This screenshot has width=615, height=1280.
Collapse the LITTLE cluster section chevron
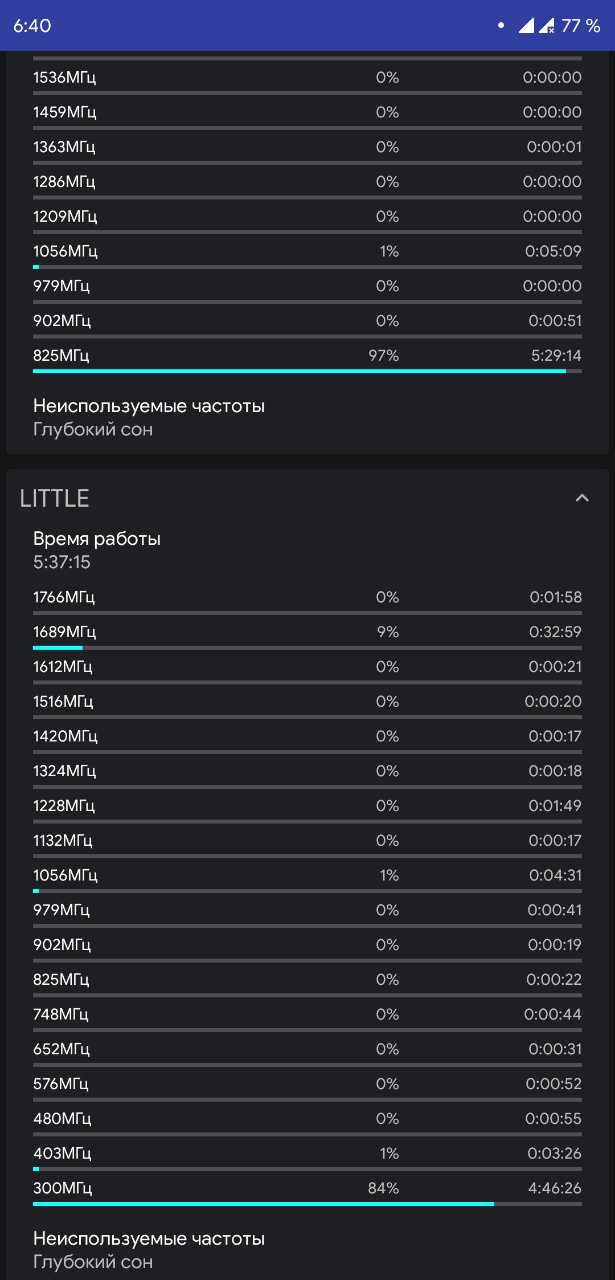point(582,498)
